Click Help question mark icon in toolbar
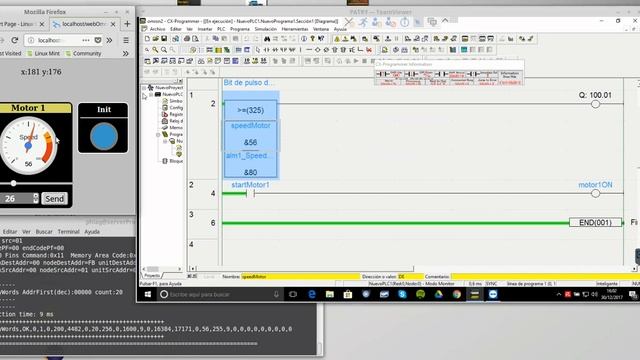This screenshot has height=360, width=640. pyautogui.click(x=313, y=39)
